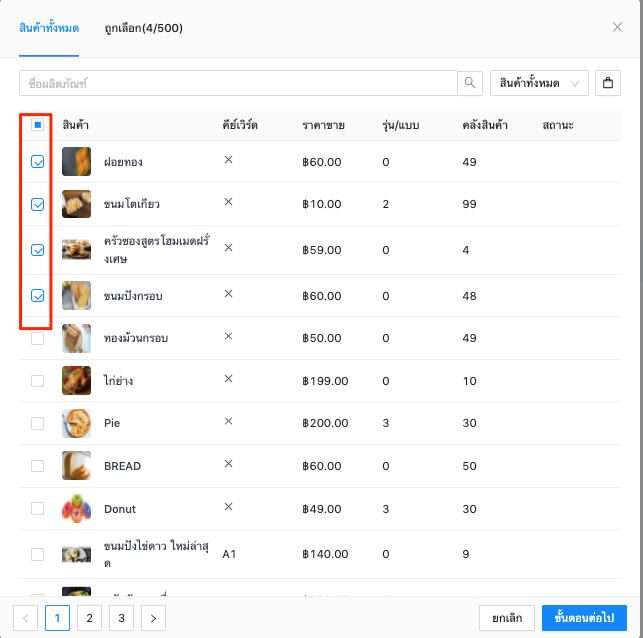Click the ฿200.00 price cell
This screenshot has width=643, height=638.
[x=325, y=423]
